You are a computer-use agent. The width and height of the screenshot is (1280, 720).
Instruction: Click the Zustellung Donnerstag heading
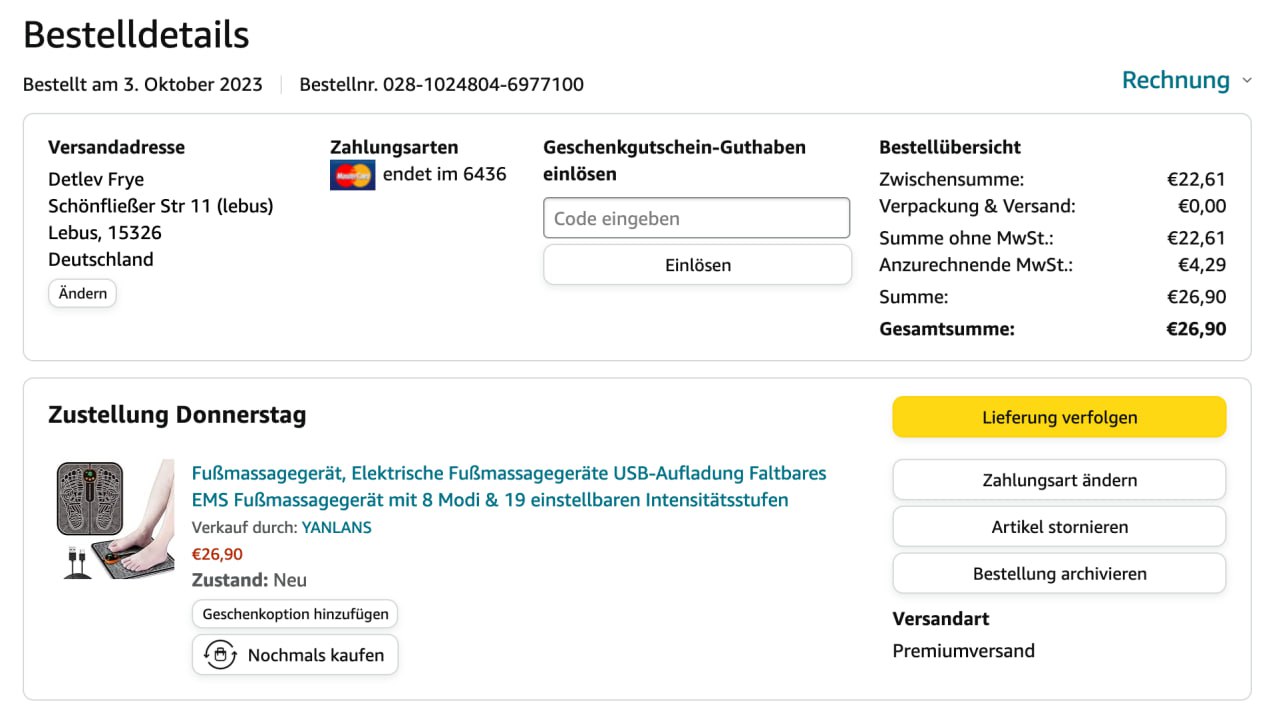point(177,415)
